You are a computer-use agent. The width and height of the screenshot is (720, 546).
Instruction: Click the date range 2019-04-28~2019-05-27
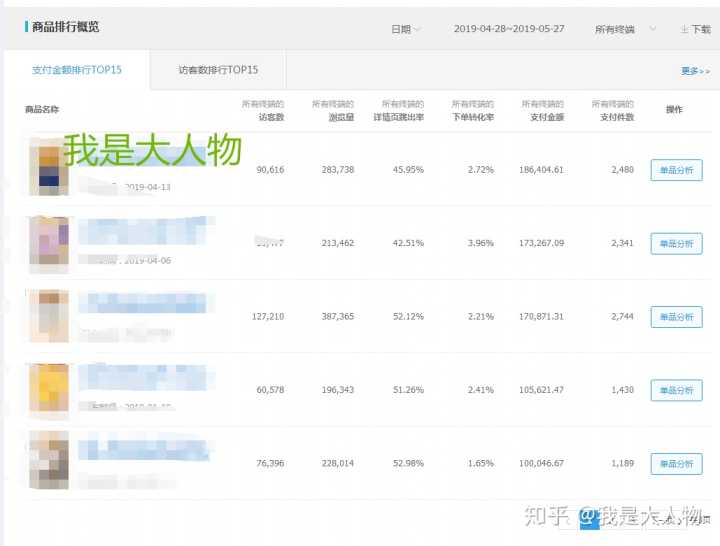point(509,30)
